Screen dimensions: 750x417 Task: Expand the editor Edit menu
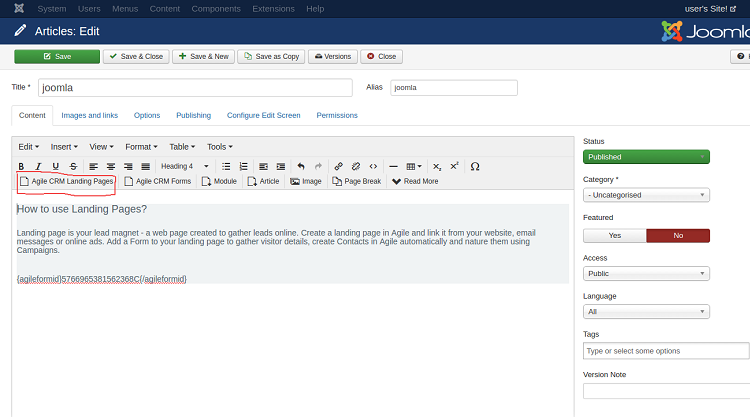pyautogui.click(x=29, y=147)
